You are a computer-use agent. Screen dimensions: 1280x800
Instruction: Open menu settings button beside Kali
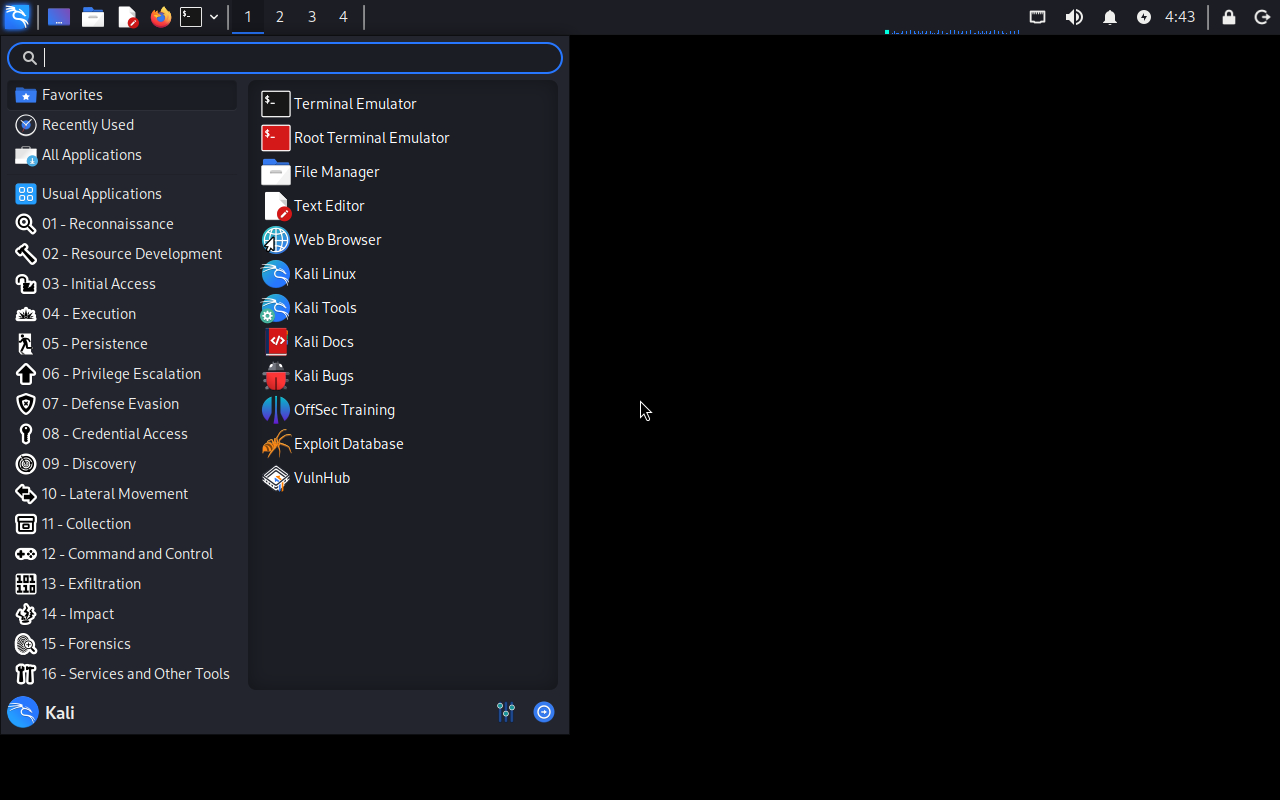click(x=506, y=712)
